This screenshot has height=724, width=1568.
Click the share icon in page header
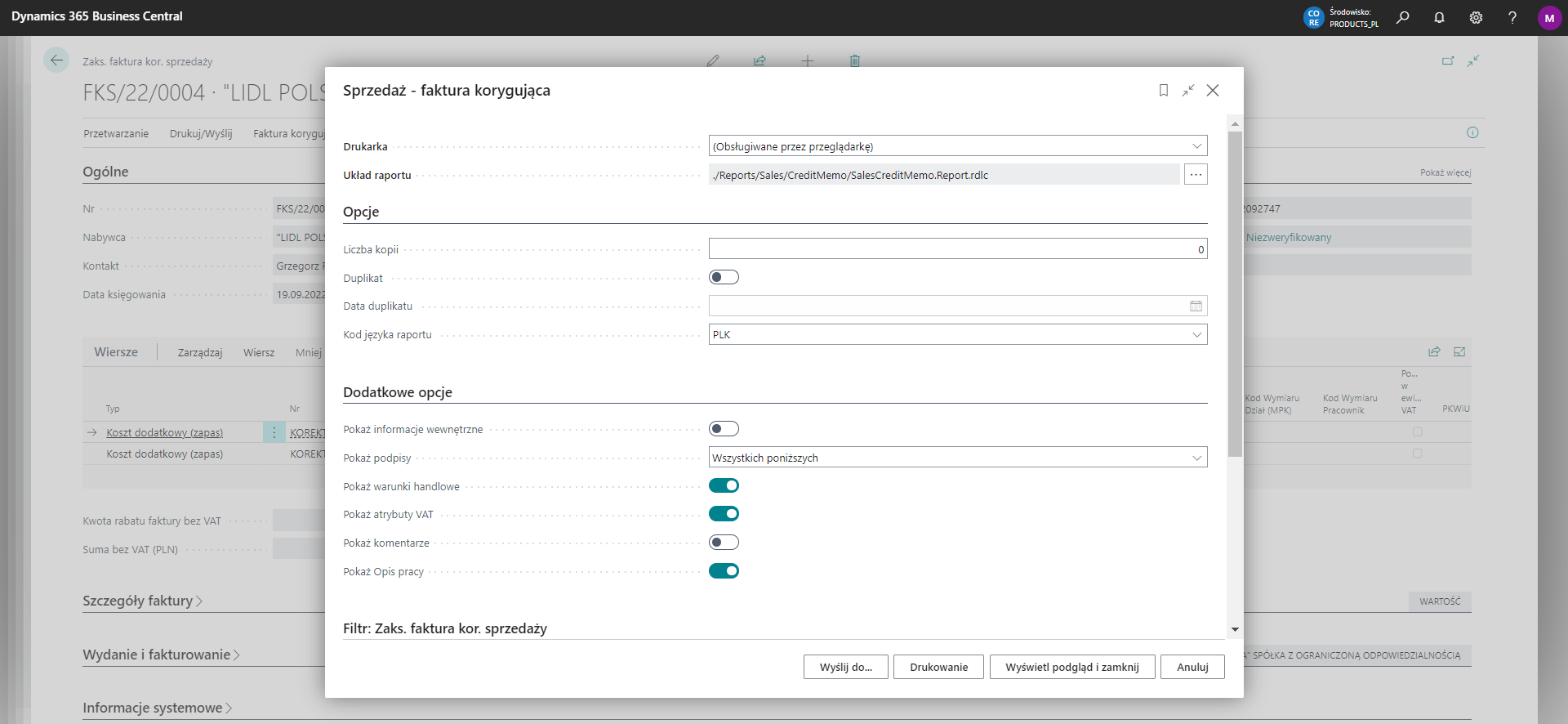pos(759,60)
